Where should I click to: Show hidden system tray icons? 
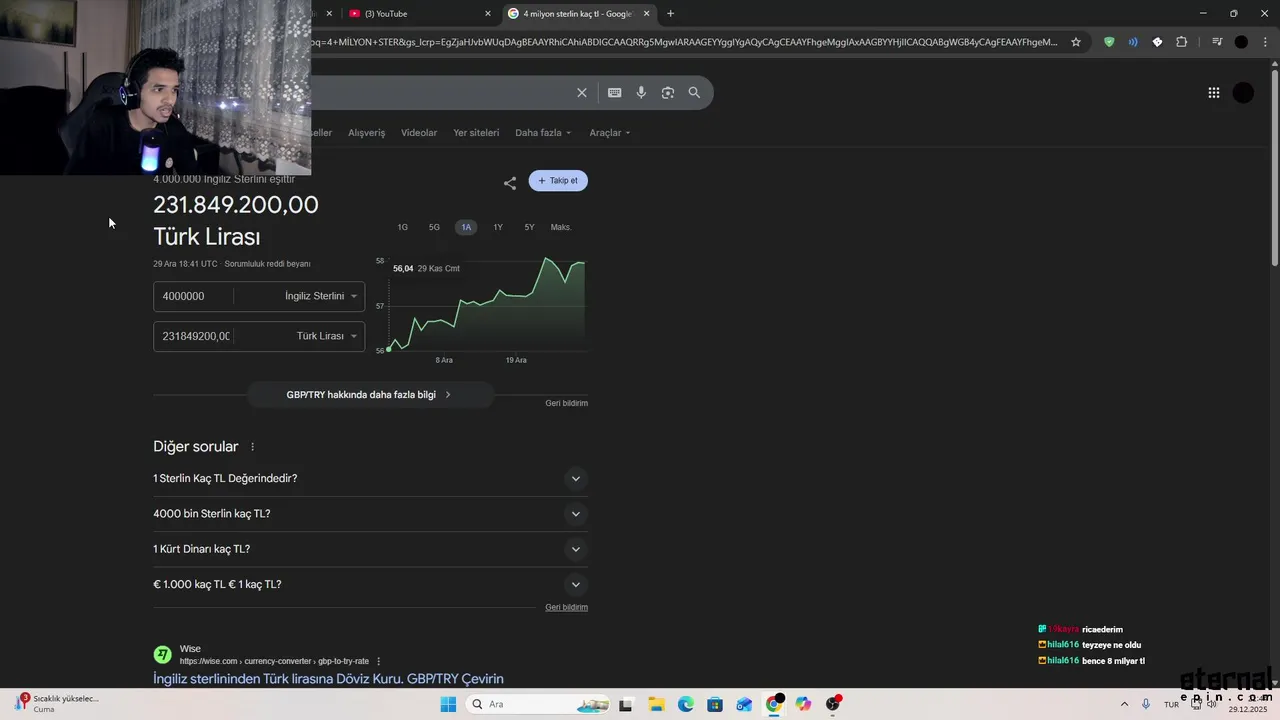1124,704
